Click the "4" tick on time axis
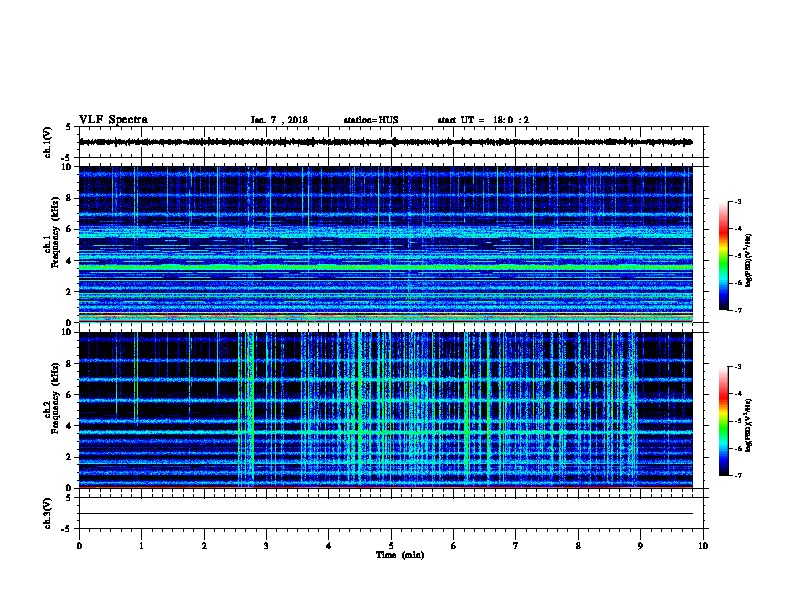The image size is (792, 612). [x=329, y=546]
